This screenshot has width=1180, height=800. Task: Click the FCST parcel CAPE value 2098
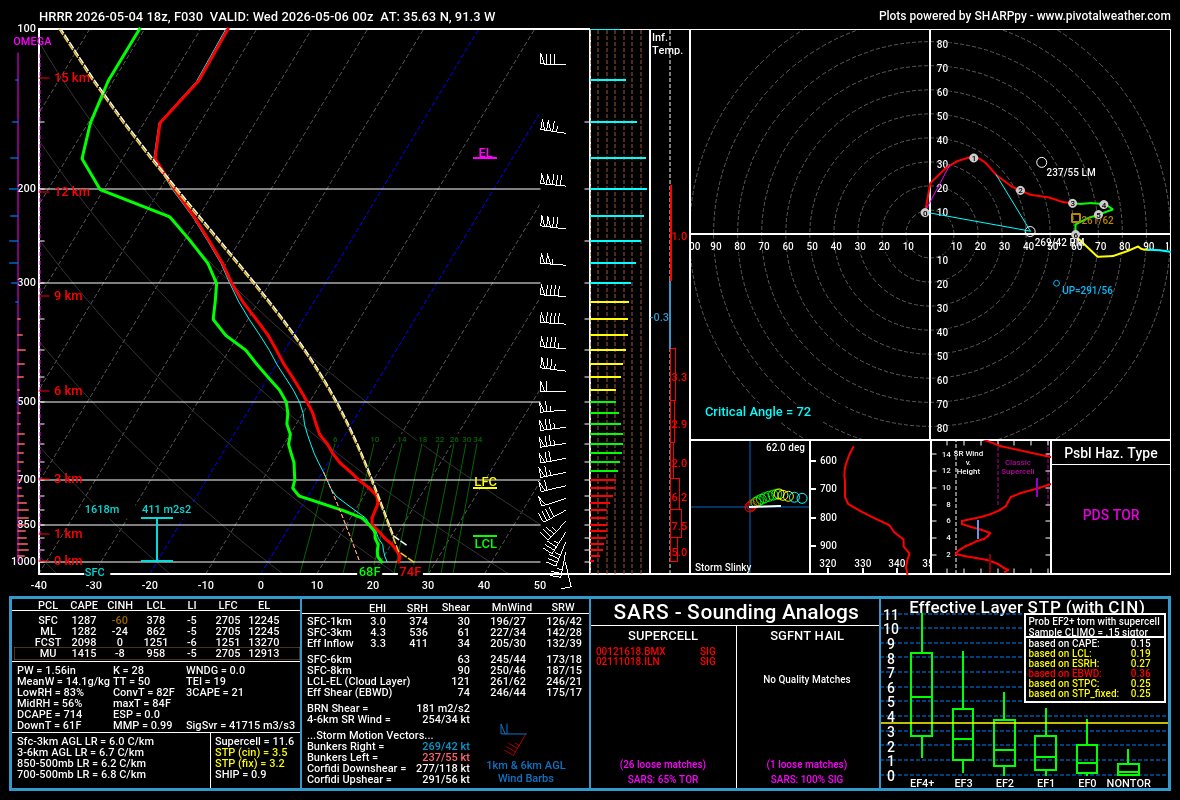[84, 642]
